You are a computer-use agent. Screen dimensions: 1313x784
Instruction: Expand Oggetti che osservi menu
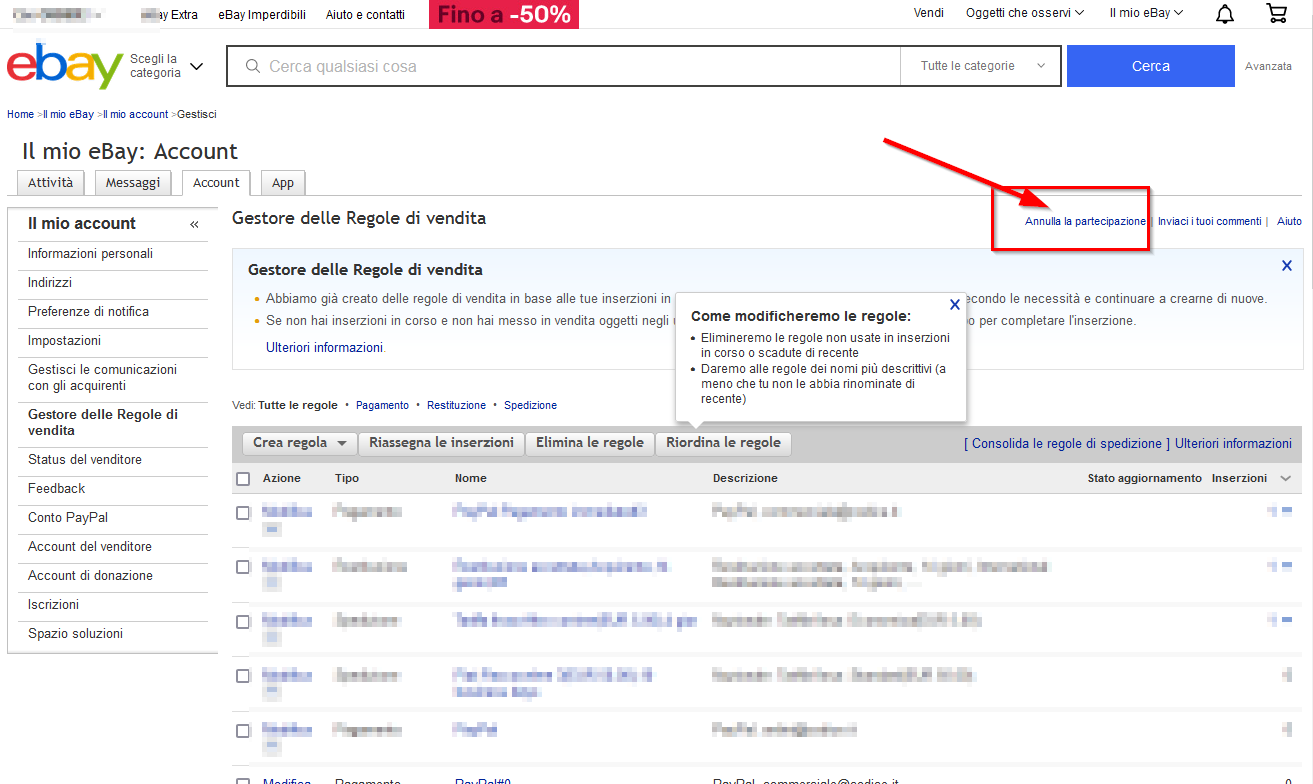coord(1025,13)
